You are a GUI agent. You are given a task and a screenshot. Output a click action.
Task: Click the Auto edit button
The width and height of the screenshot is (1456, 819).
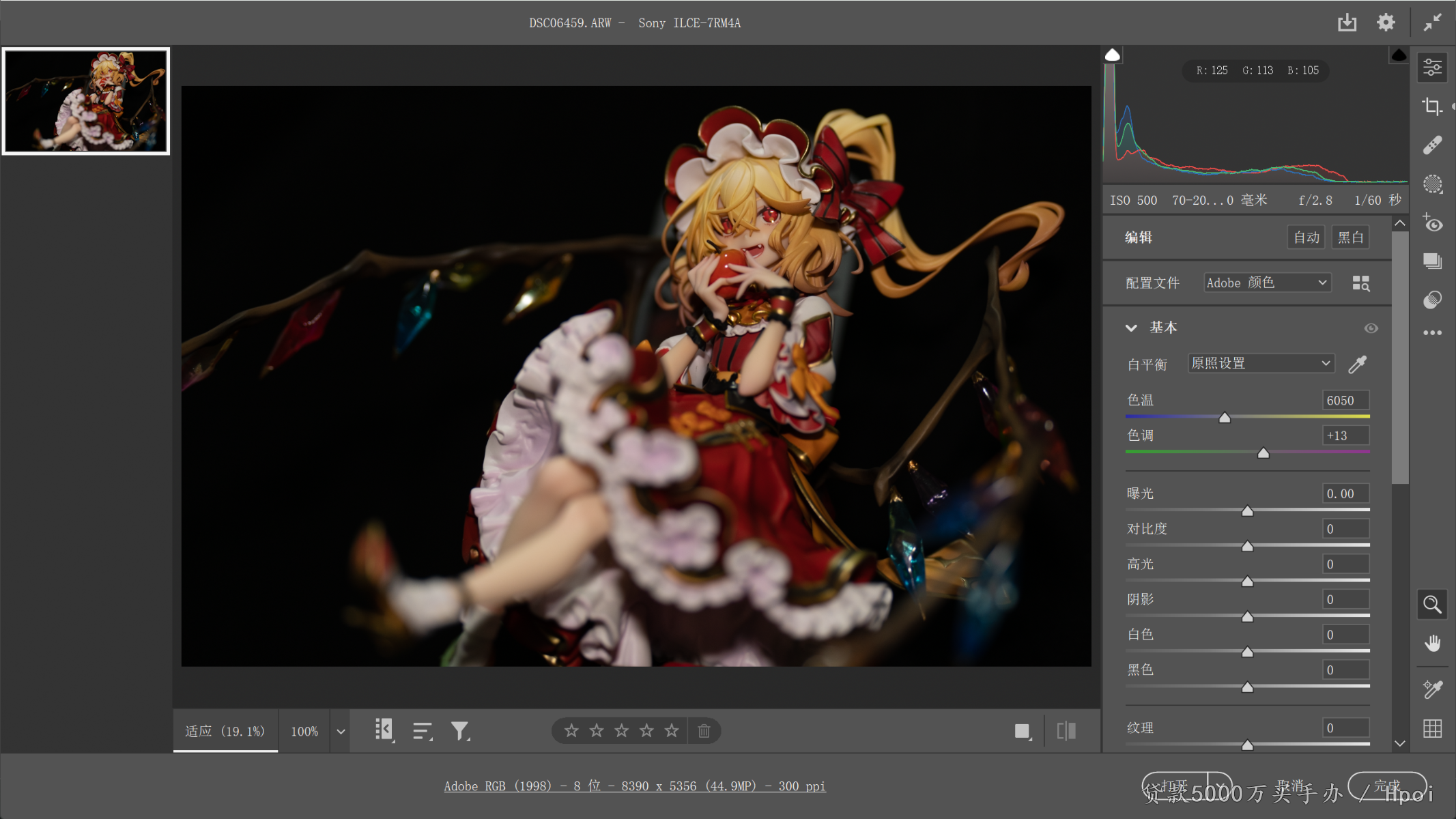pyautogui.click(x=1306, y=238)
